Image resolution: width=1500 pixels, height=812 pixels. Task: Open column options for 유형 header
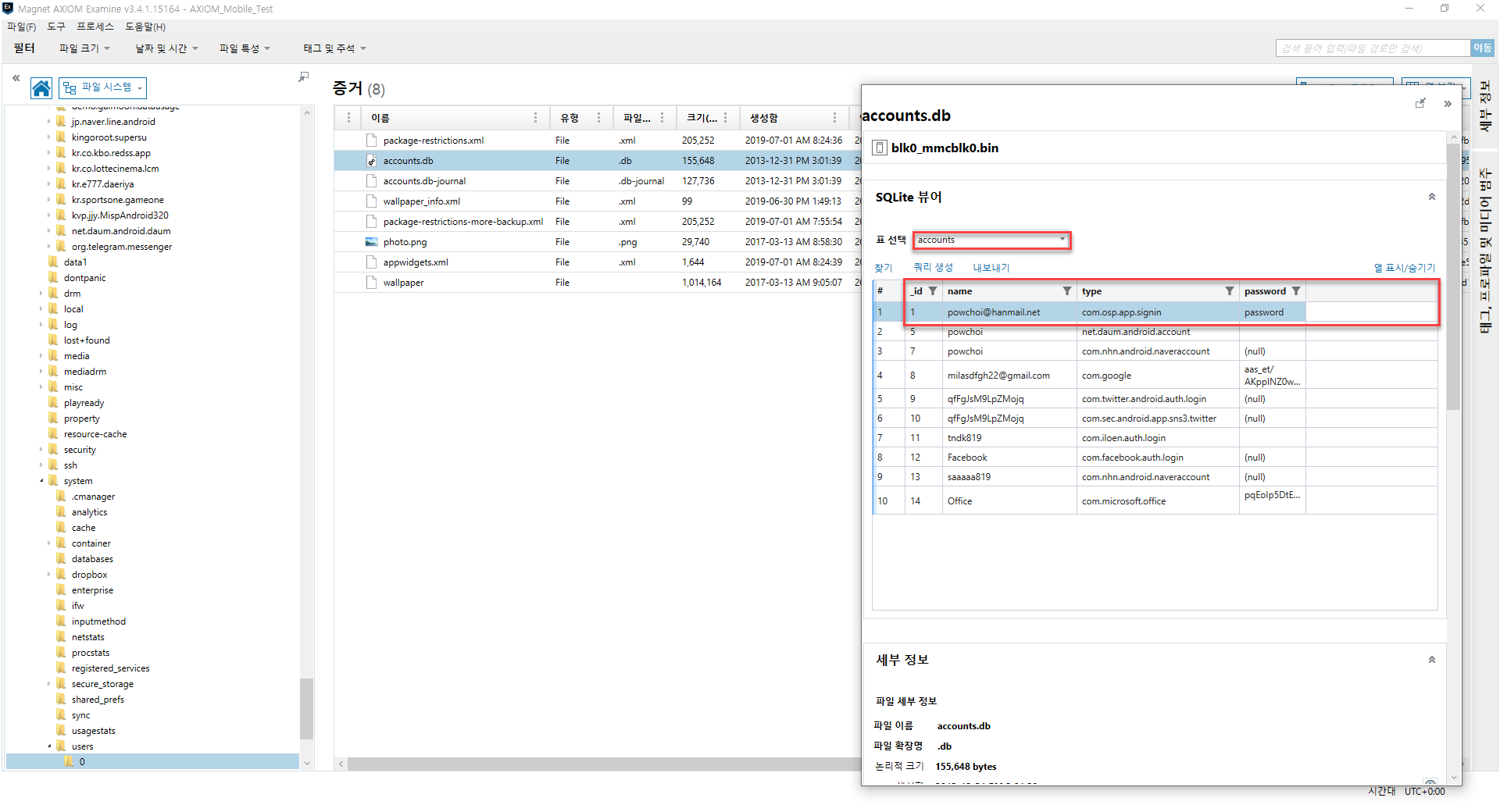pos(598,118)
